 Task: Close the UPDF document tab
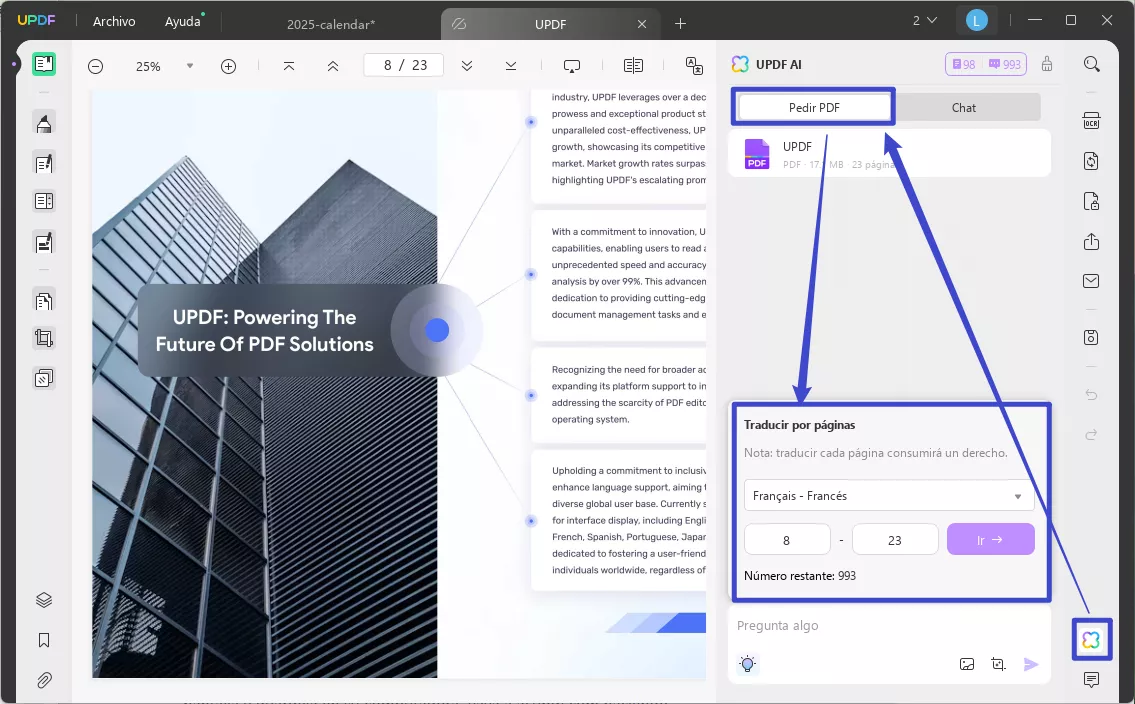click(642, 24)
